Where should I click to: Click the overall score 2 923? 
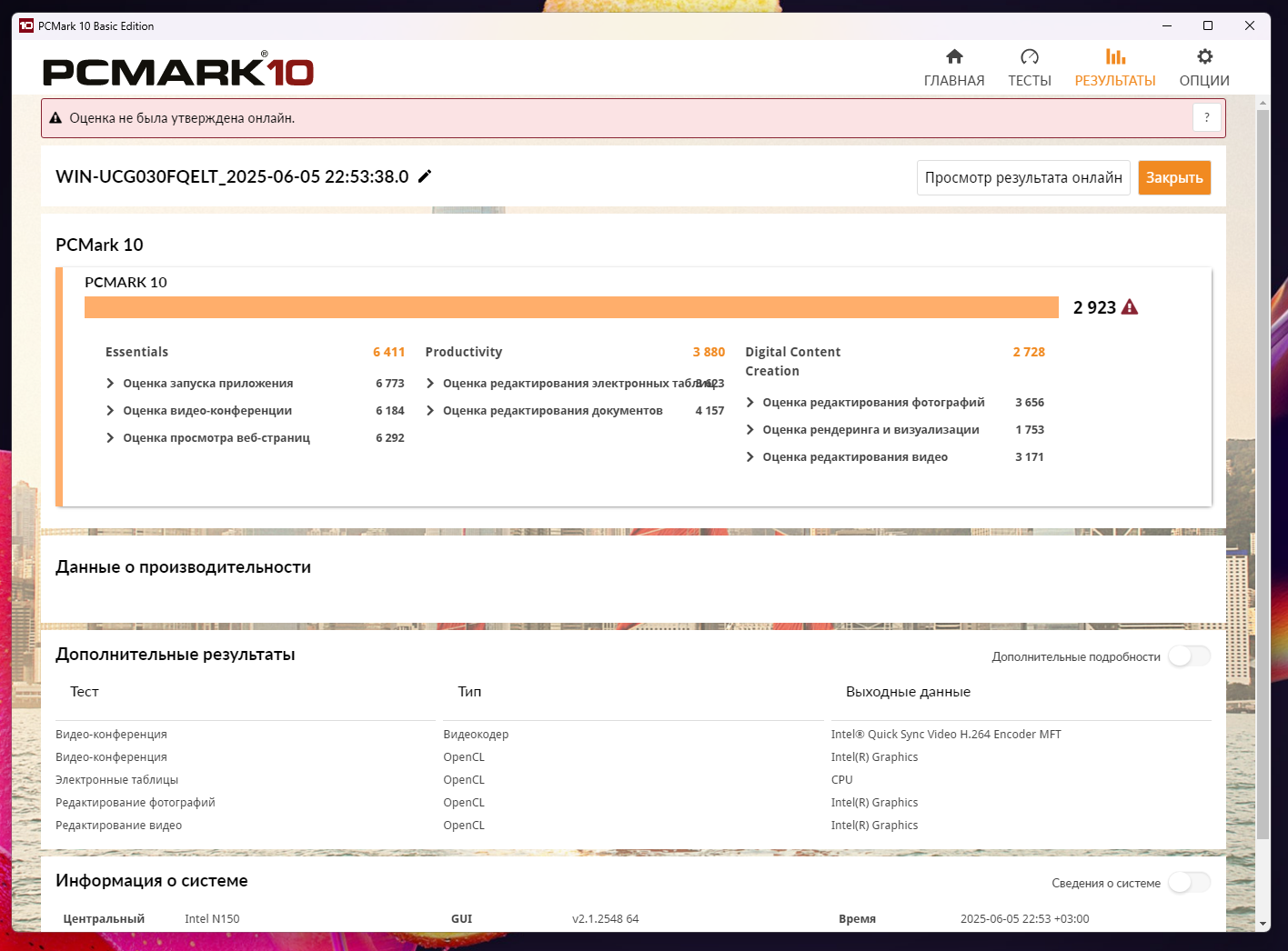click(x=1094, y=307)
